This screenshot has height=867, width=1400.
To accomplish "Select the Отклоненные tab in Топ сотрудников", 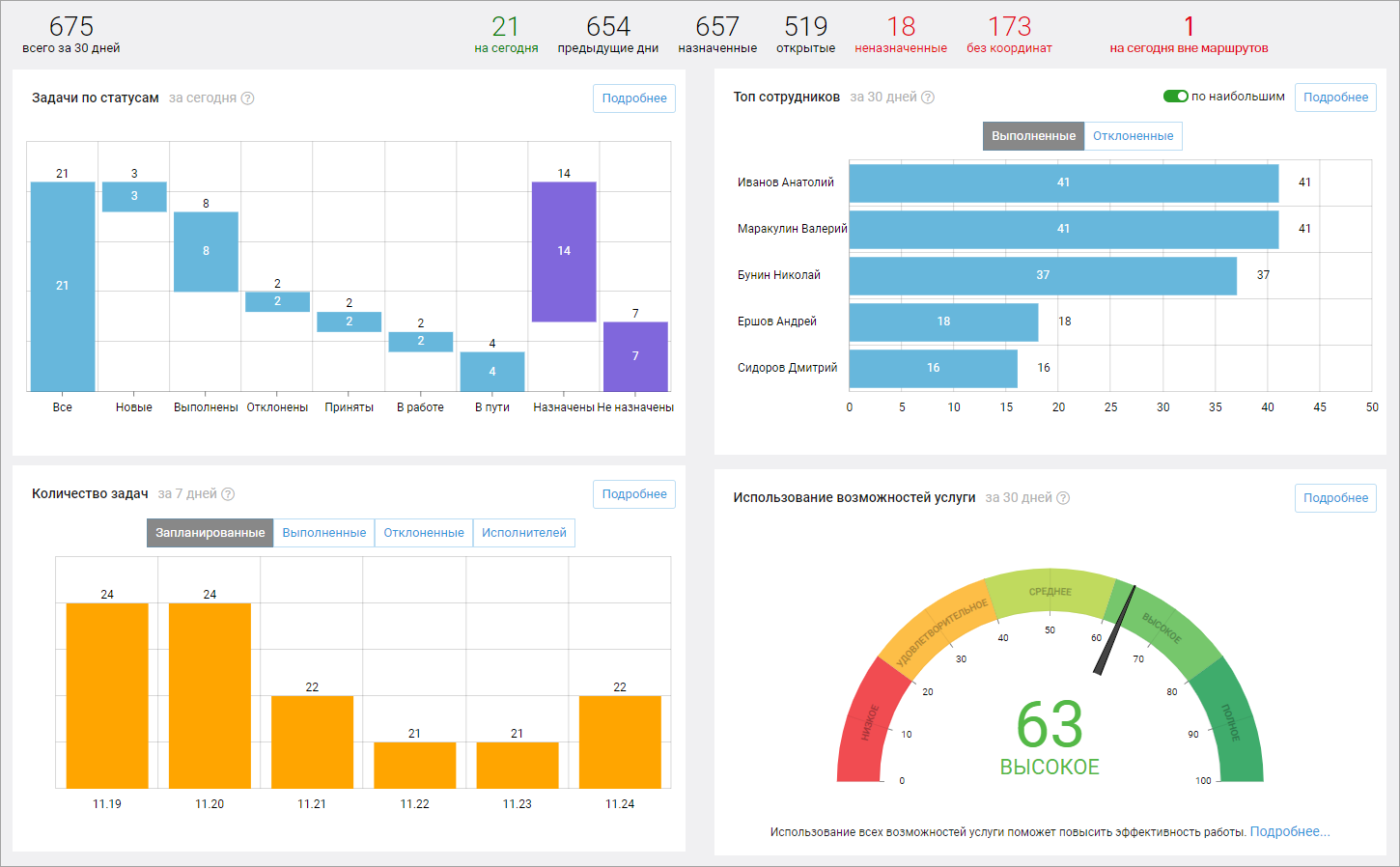I will click(1133, 136).
